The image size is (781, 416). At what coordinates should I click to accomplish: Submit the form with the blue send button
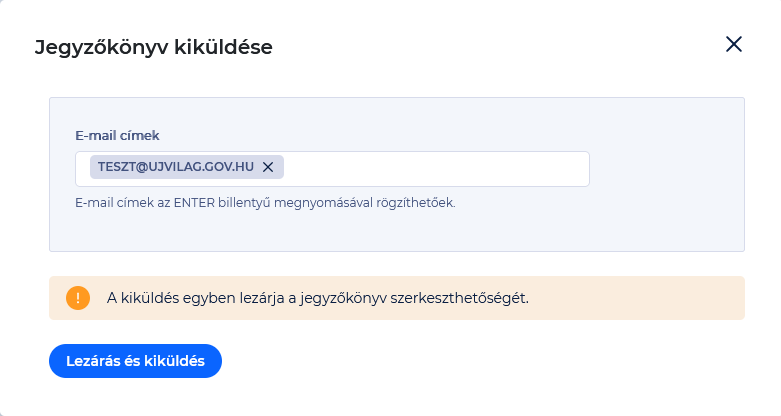tap(135, 361)
